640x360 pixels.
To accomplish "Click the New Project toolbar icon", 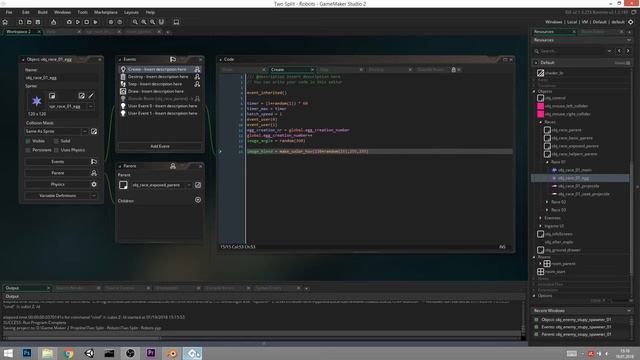I will point(20,22).
